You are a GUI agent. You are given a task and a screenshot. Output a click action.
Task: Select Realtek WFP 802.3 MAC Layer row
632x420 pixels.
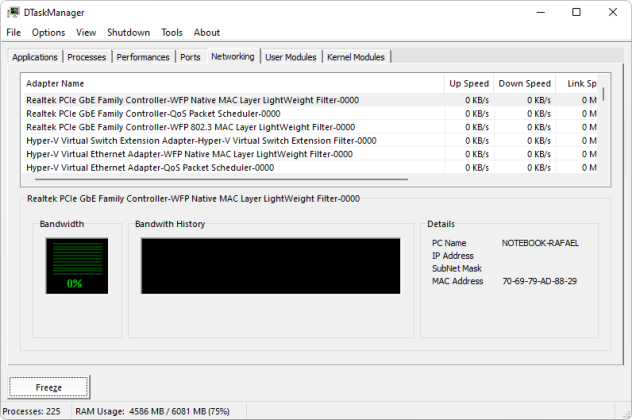pyautogui.click(x=310, y=127)
